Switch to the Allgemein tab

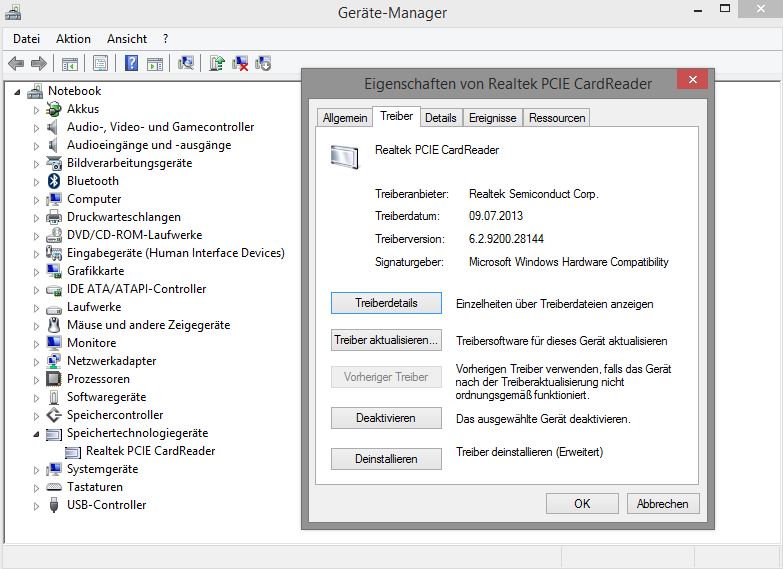click(345, 118)
